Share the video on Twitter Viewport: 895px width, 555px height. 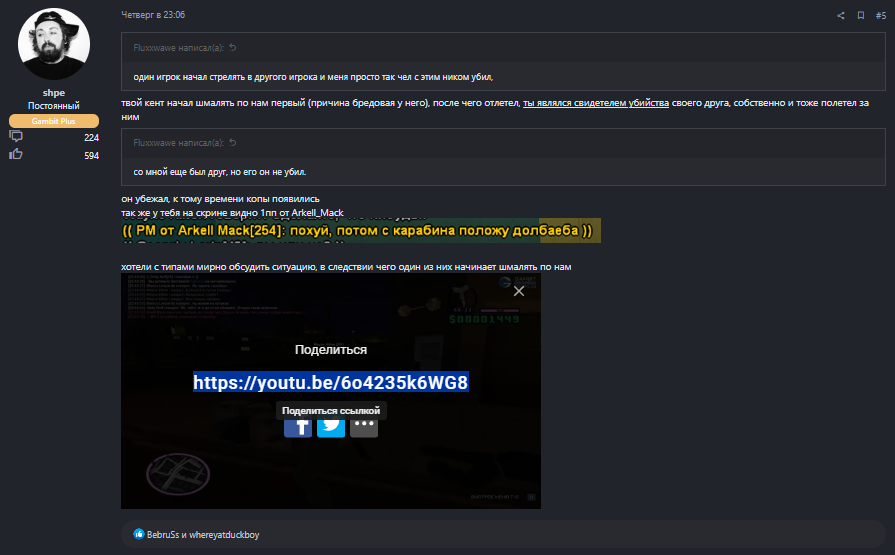[331, 424]
